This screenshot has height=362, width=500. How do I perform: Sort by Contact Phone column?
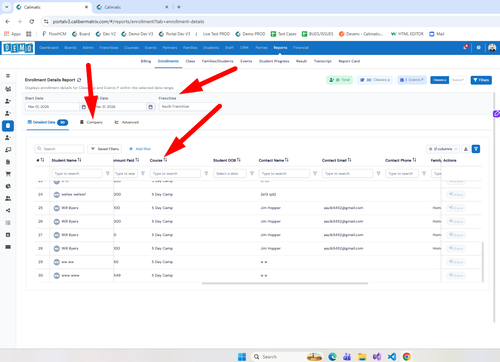[x=414, y=160]
